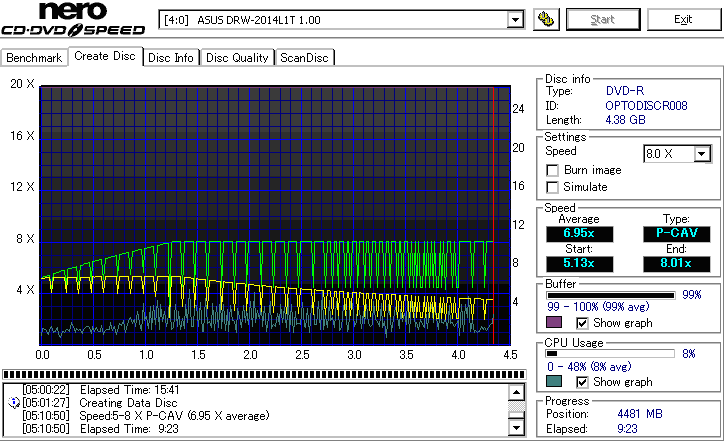Click the purple Buffer graph color swatch
Viewport: 724px width, 441px height.
(x=553, y=323)
